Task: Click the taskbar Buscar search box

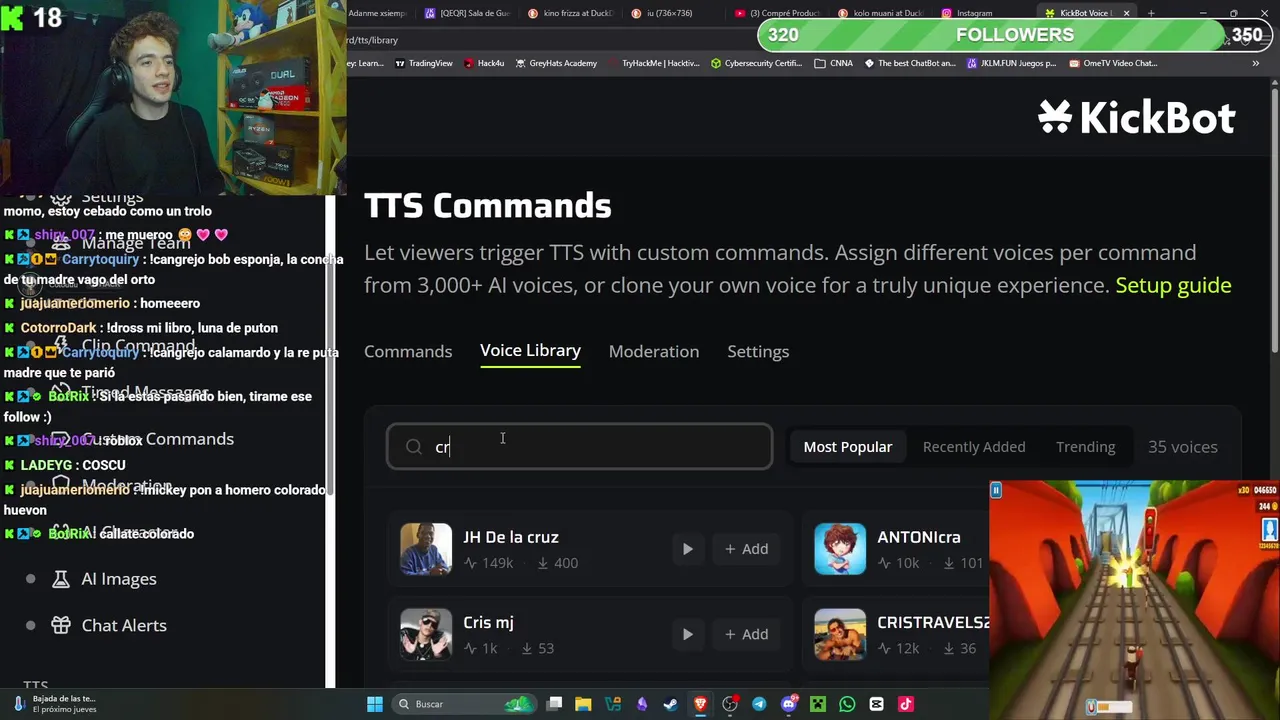Action: click(463, 704)
